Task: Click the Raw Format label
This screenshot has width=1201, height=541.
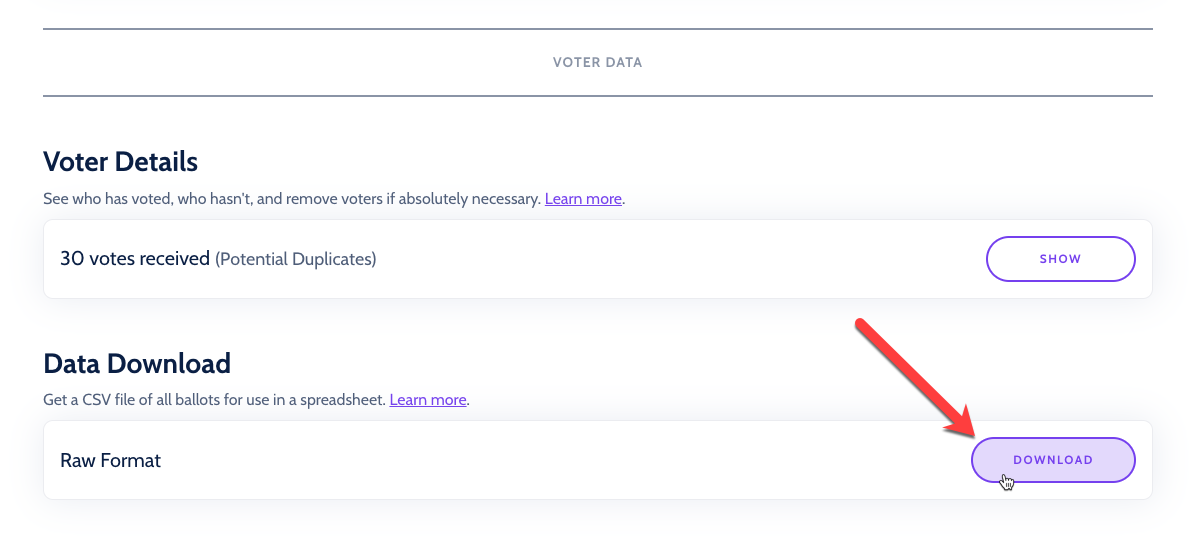Action: [110, 460]
